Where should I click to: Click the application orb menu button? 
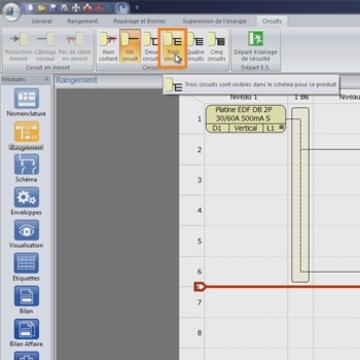point(11,11)
